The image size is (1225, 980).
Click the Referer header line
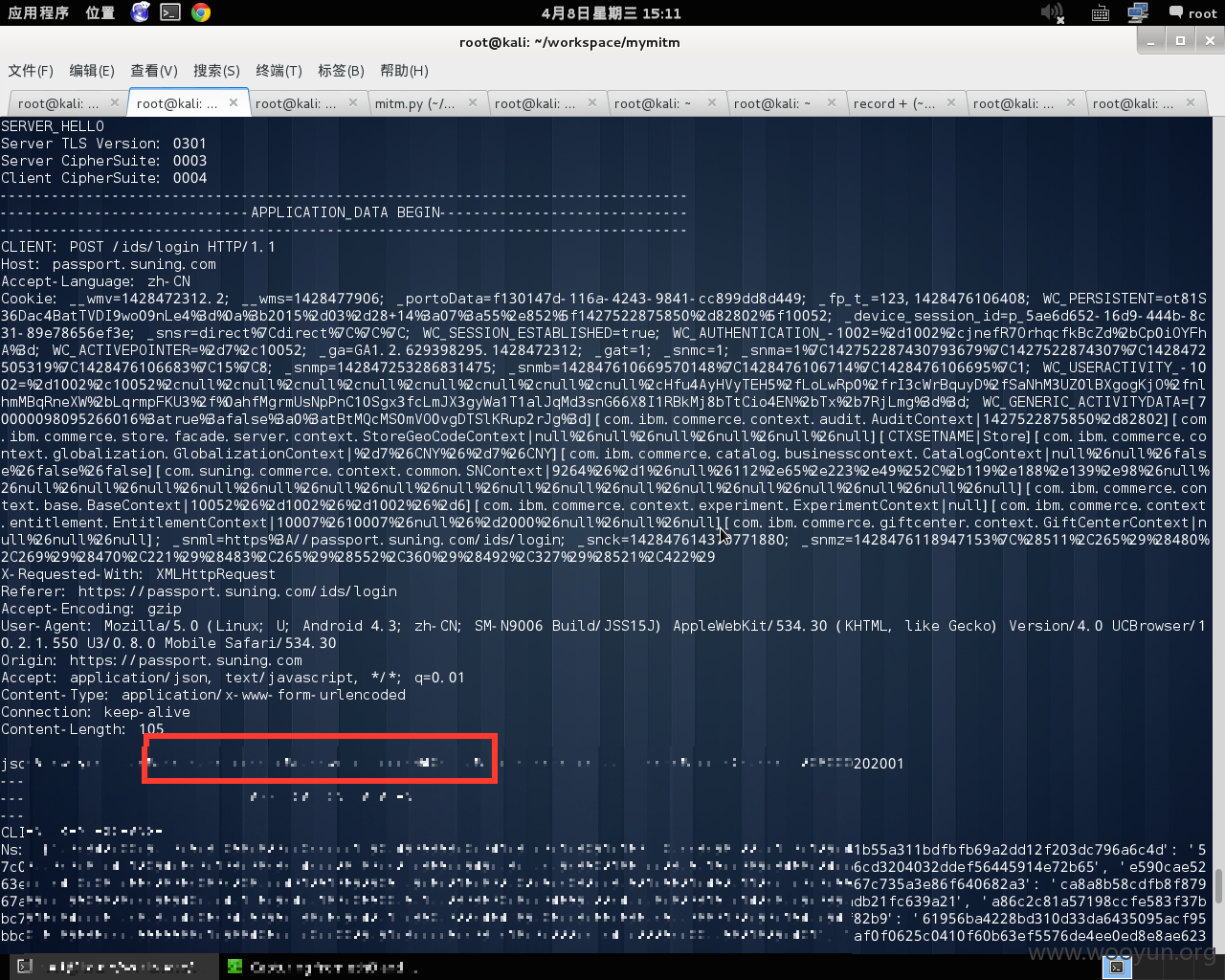point(199,591)
